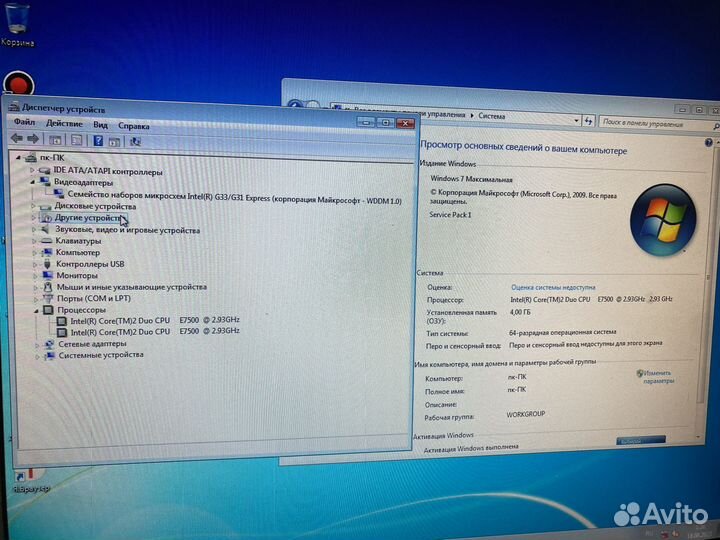Screen dimensions: 720x540
Task: Click the Системные устройства icon
Action: [x=50, y=355]
